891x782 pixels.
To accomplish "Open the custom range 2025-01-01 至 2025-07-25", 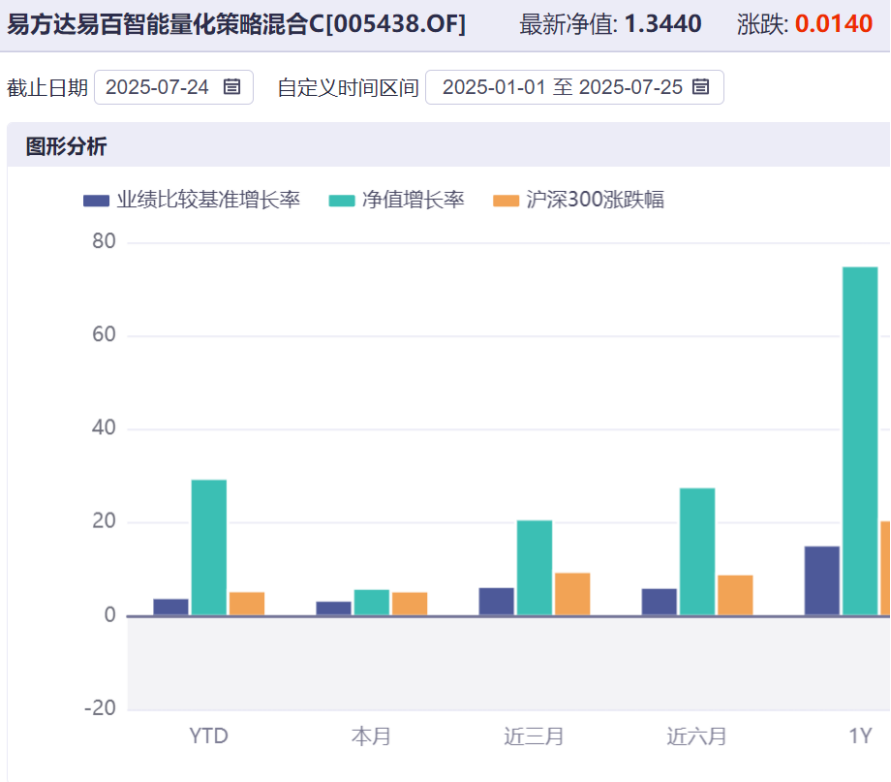I will pos(574,88).
